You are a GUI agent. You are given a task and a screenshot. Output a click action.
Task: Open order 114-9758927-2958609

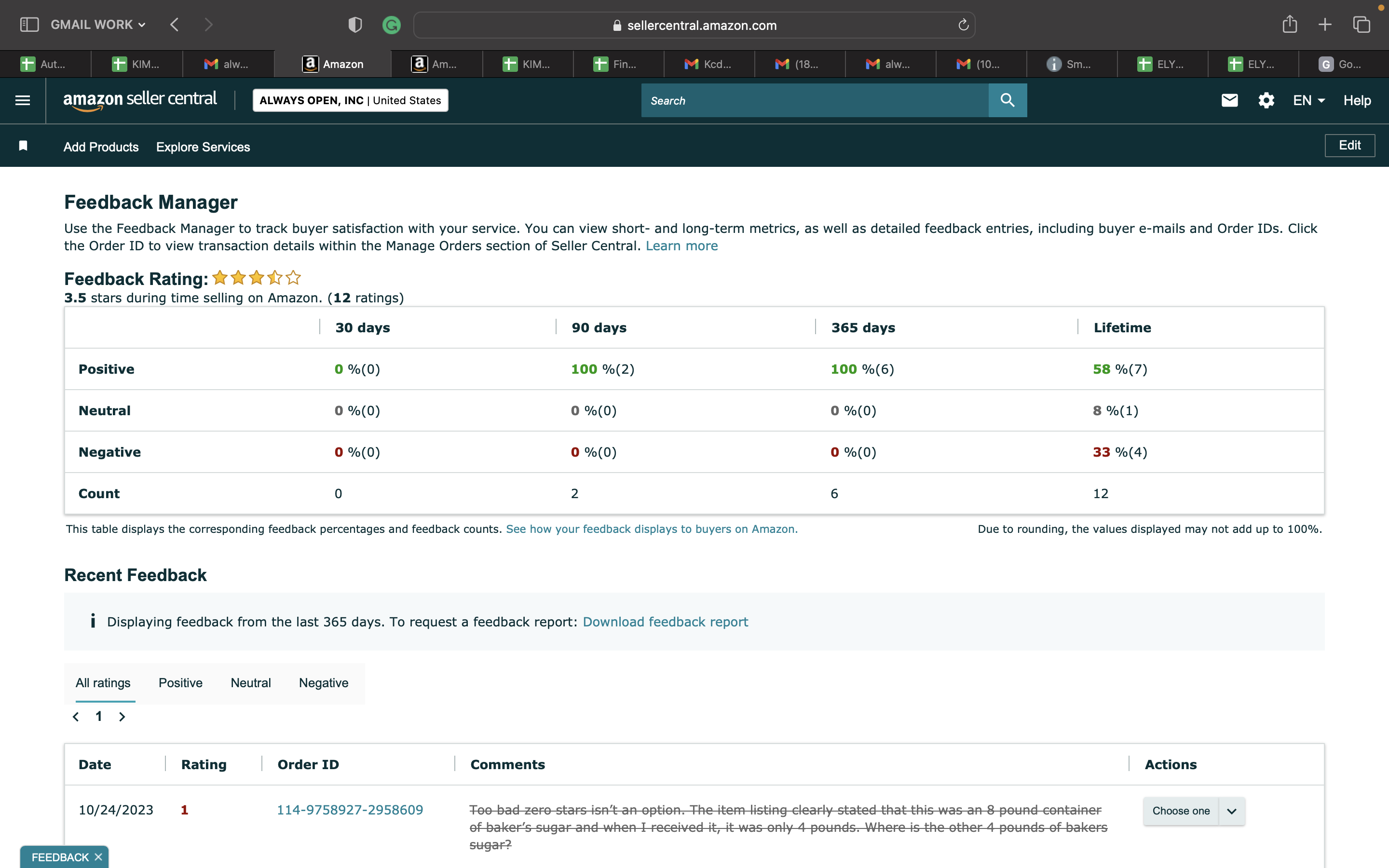tap(350, 810)
